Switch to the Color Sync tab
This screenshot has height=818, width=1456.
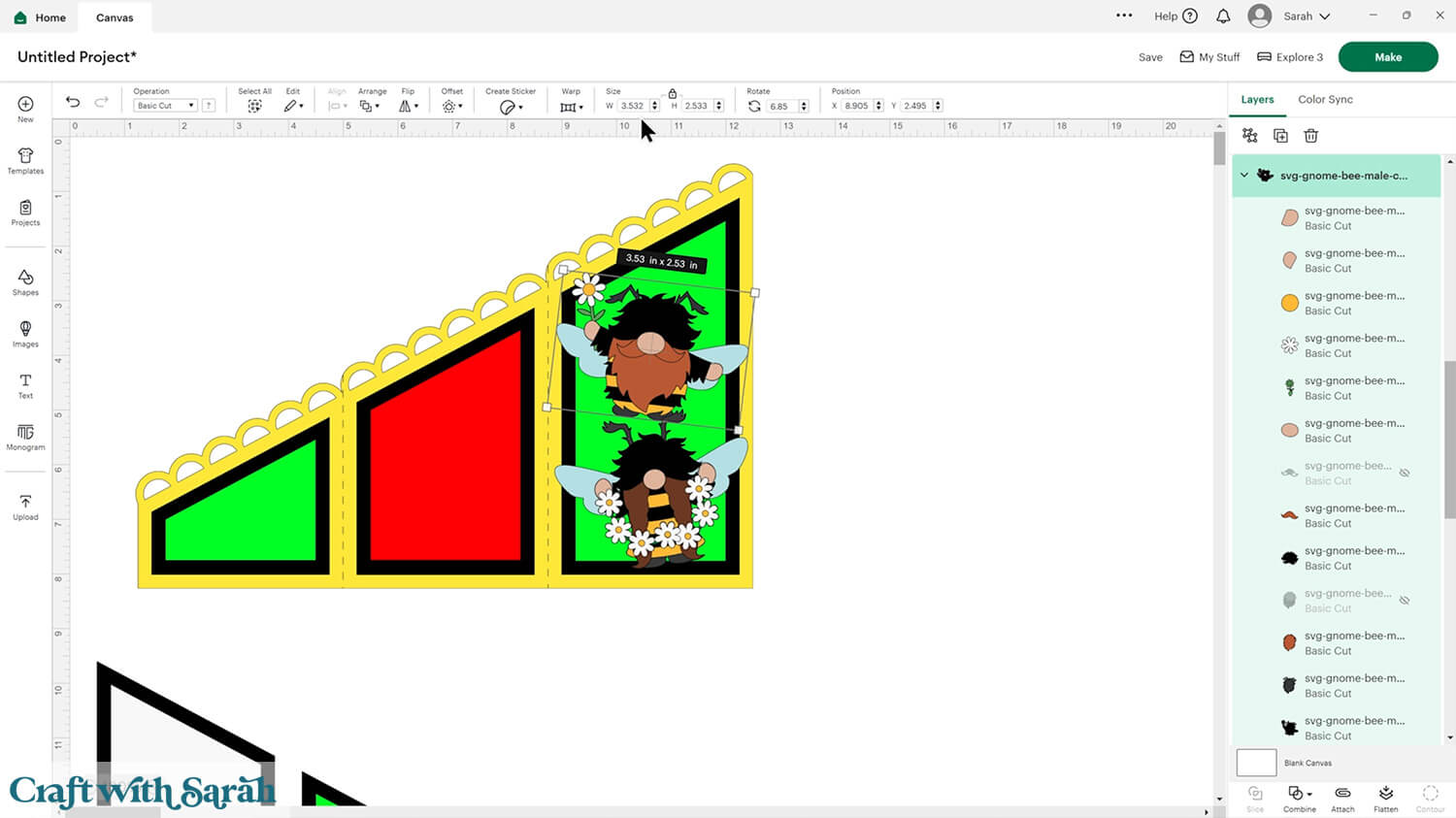coord(1325,100)
